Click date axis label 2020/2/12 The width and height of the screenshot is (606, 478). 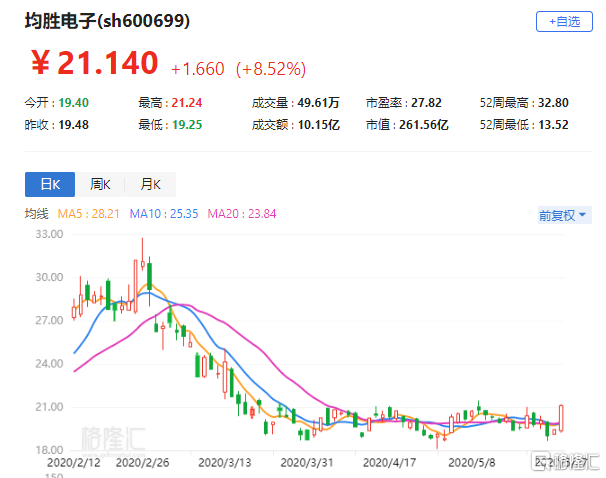click(73, 463)
